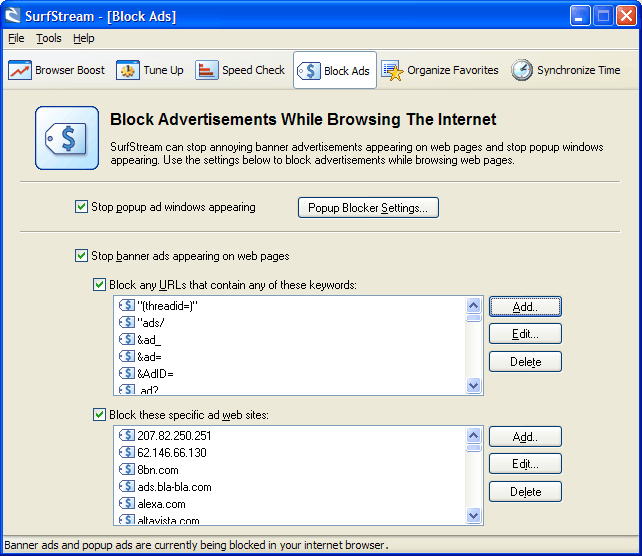
Task: Click the Tune Up gear icon
Action: (128, 70)
